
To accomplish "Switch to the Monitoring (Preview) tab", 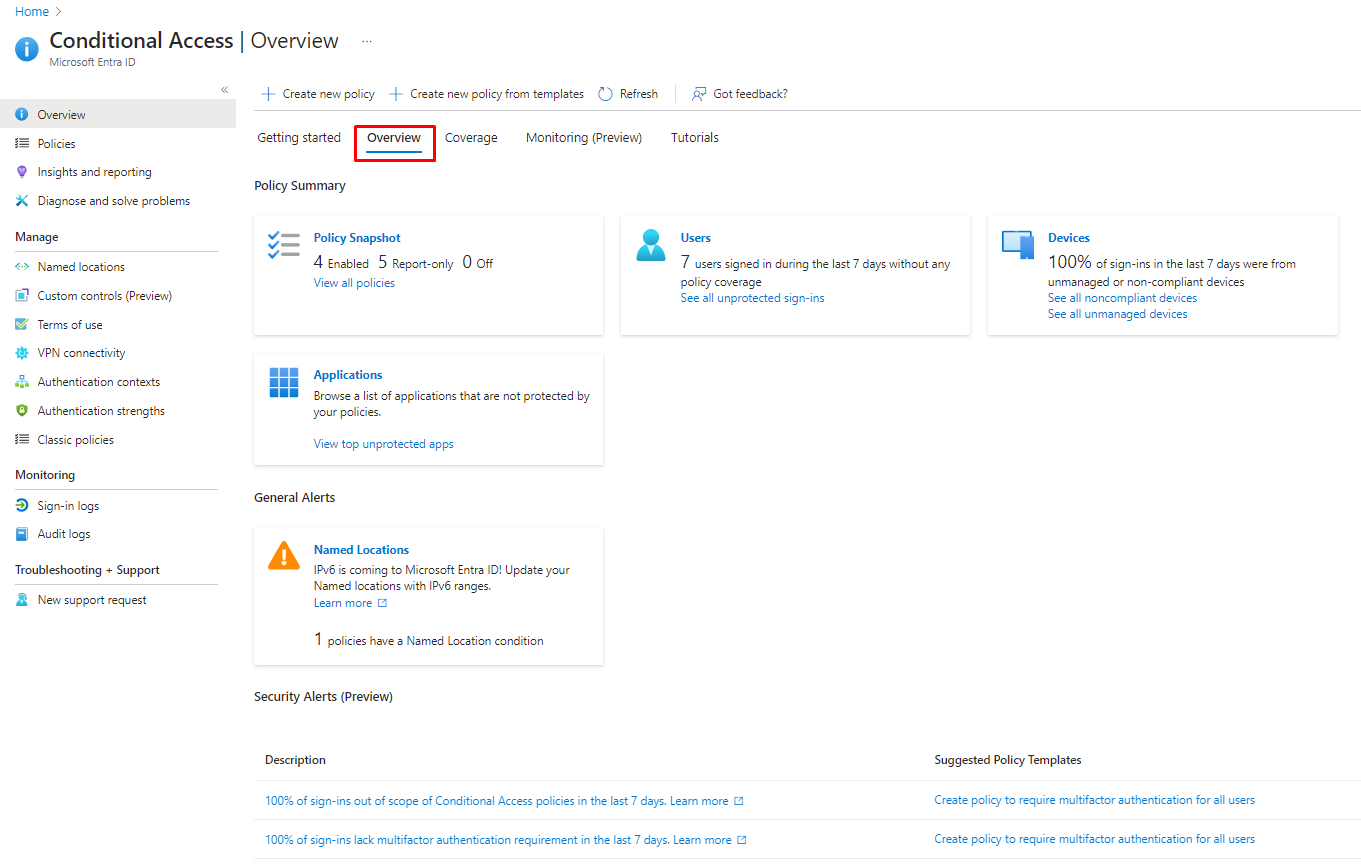I will pos(584,138).
